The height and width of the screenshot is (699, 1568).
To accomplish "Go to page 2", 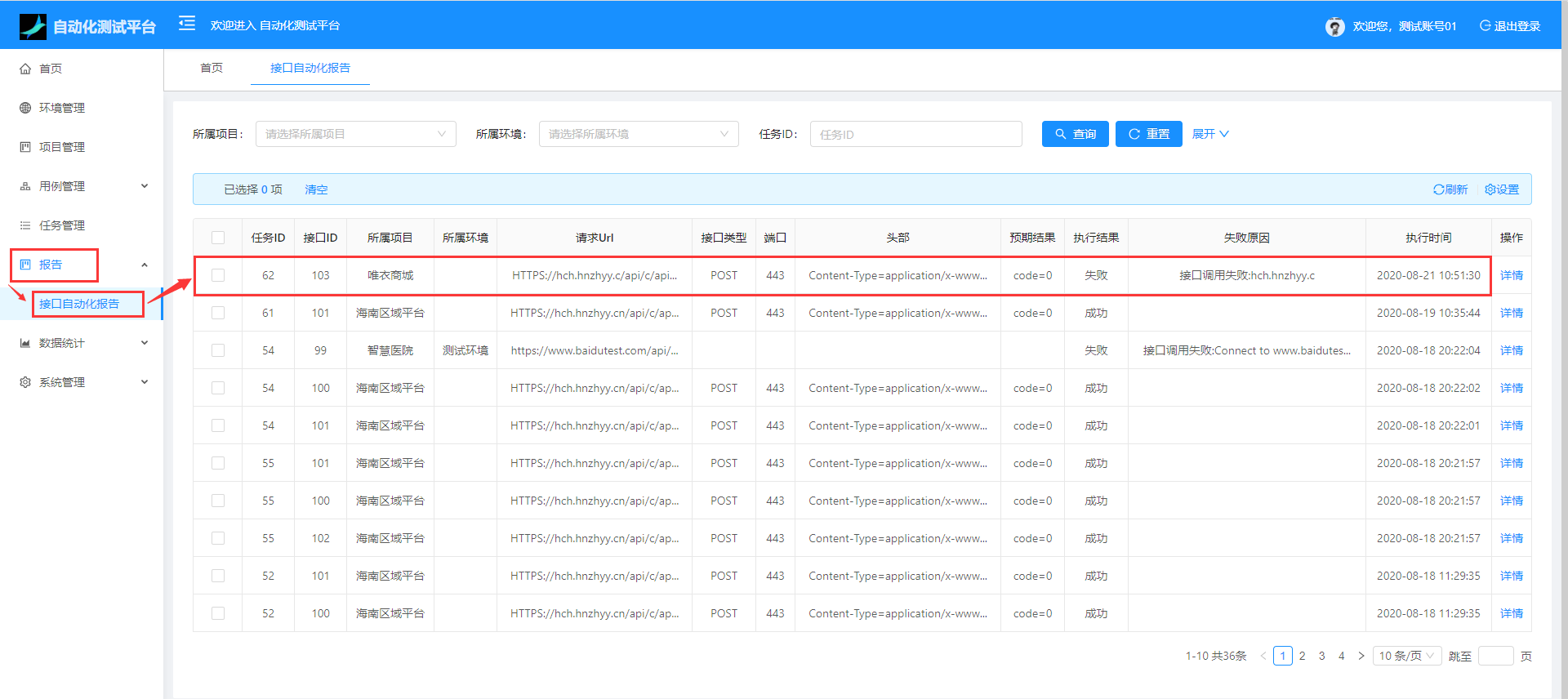I will (x=1303, y=656).
